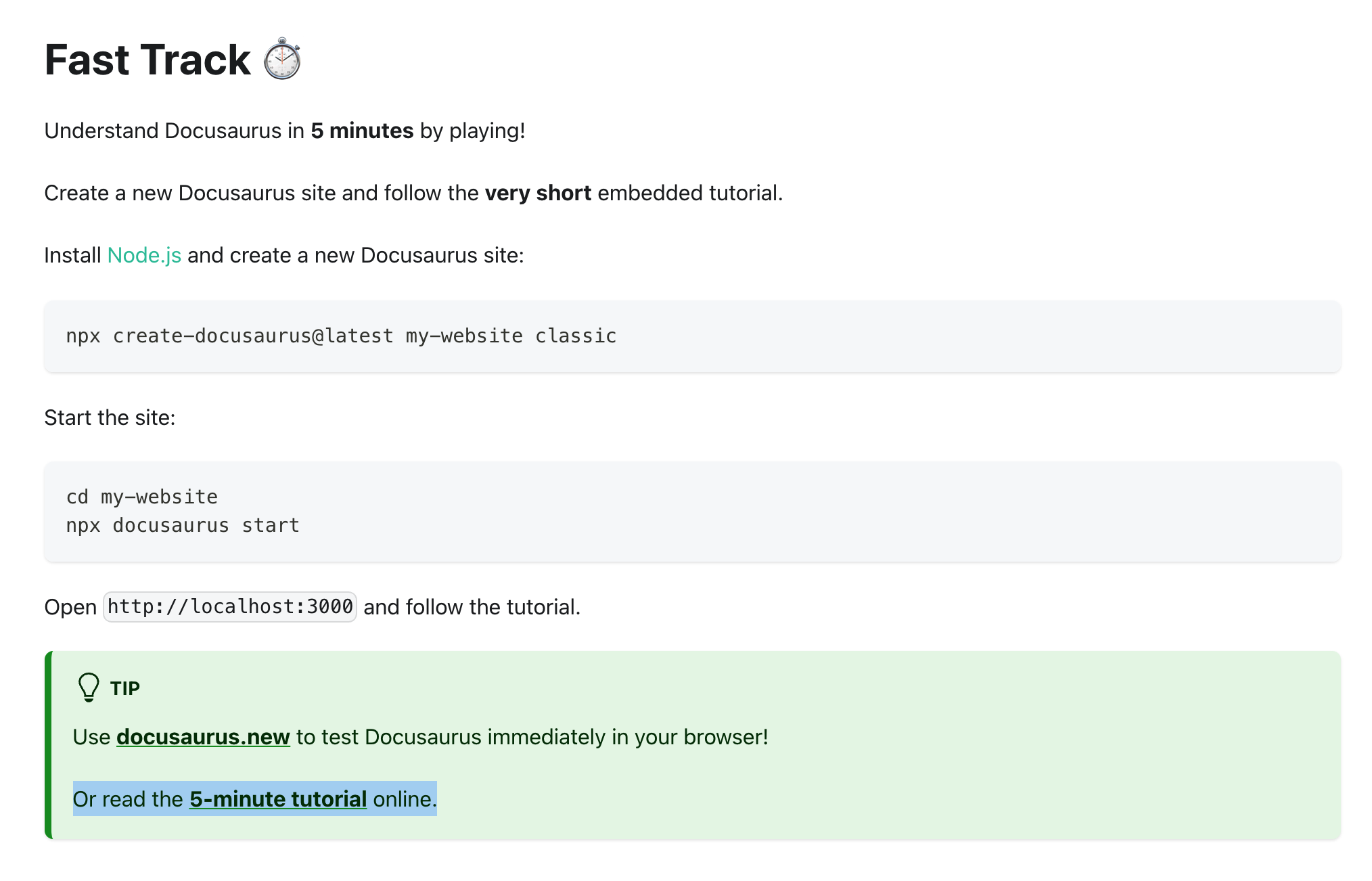Click the Understand Docusaurus introduction line
Image resolution: width=1372 pixels, height=881 pixels.
[x=284, y=131]
